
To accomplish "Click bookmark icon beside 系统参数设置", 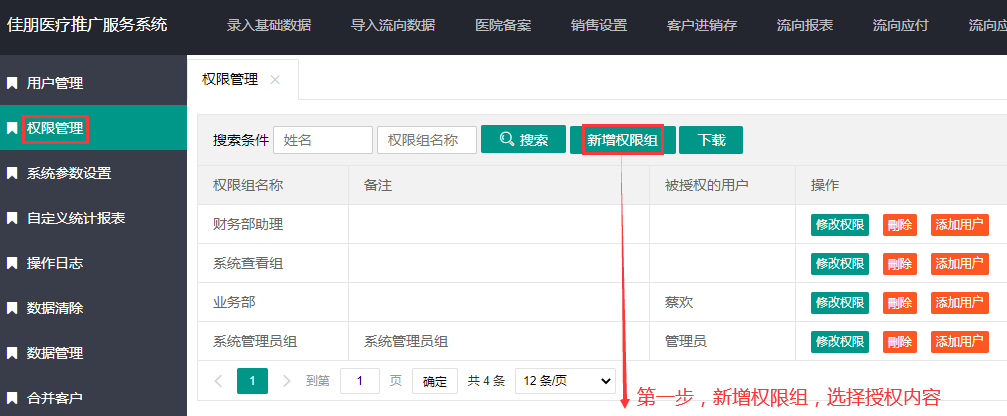I will 12,173.
